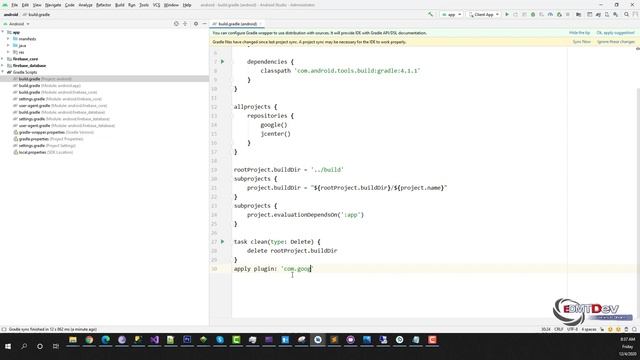Open the AVD Manager icon in the toolbar

coord(607,14)
